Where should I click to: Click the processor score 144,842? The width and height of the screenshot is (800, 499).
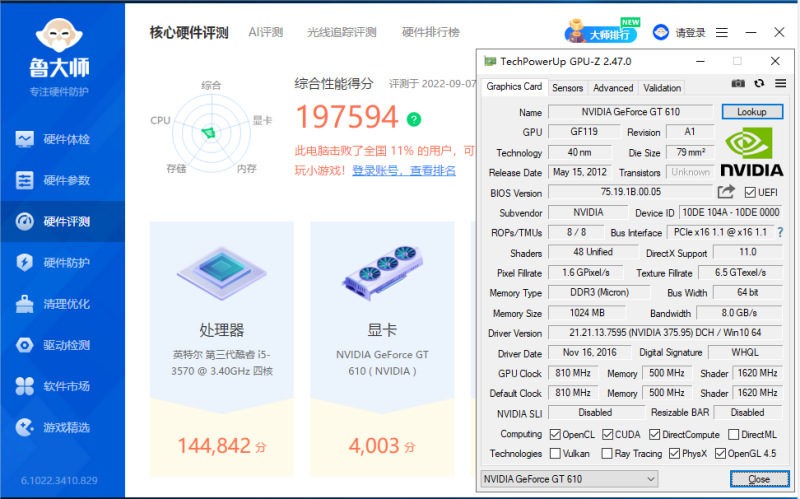tap(214, 446)
